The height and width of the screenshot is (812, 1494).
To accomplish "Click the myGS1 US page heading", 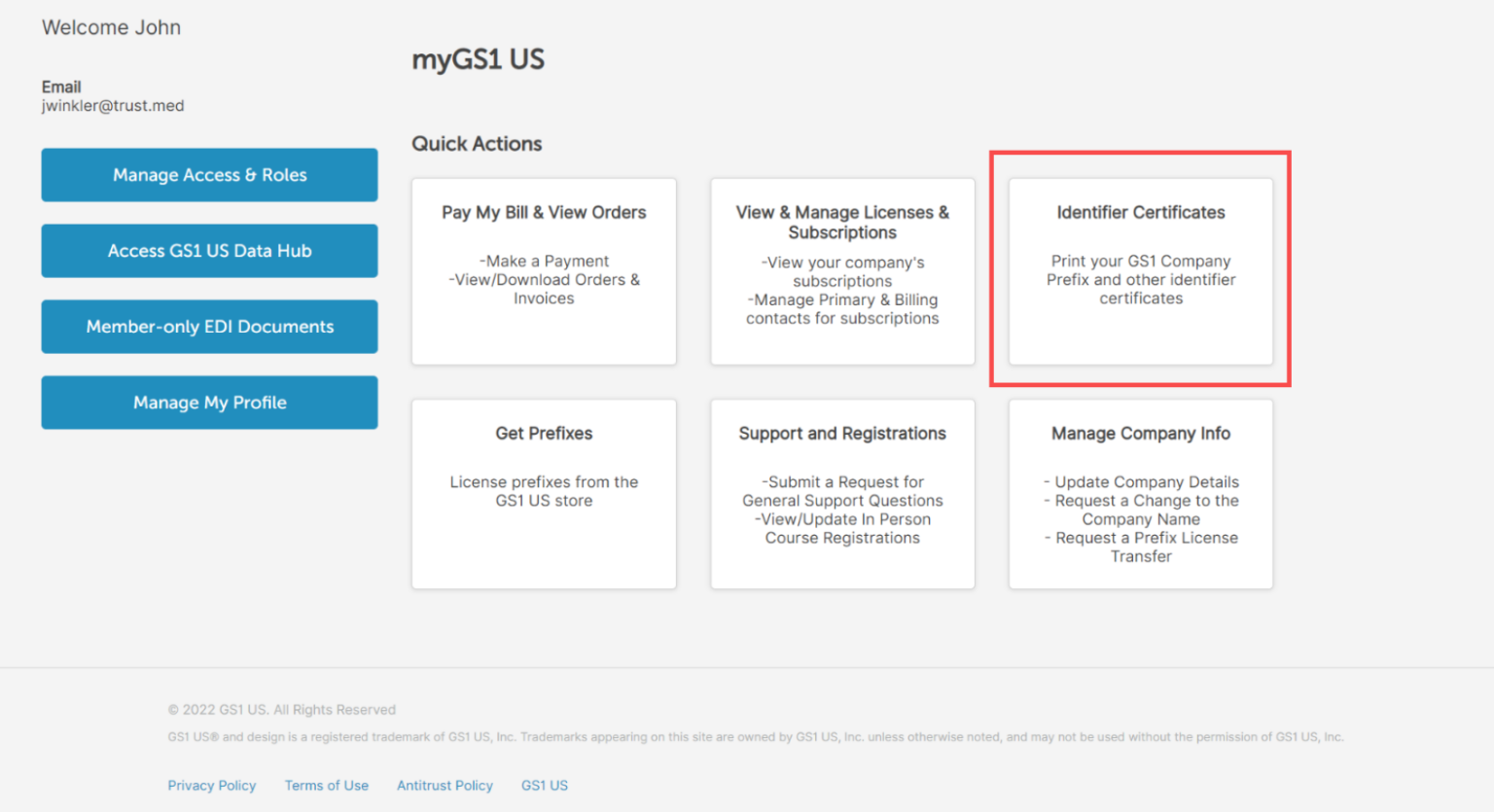I will click(x=478, y=58).
